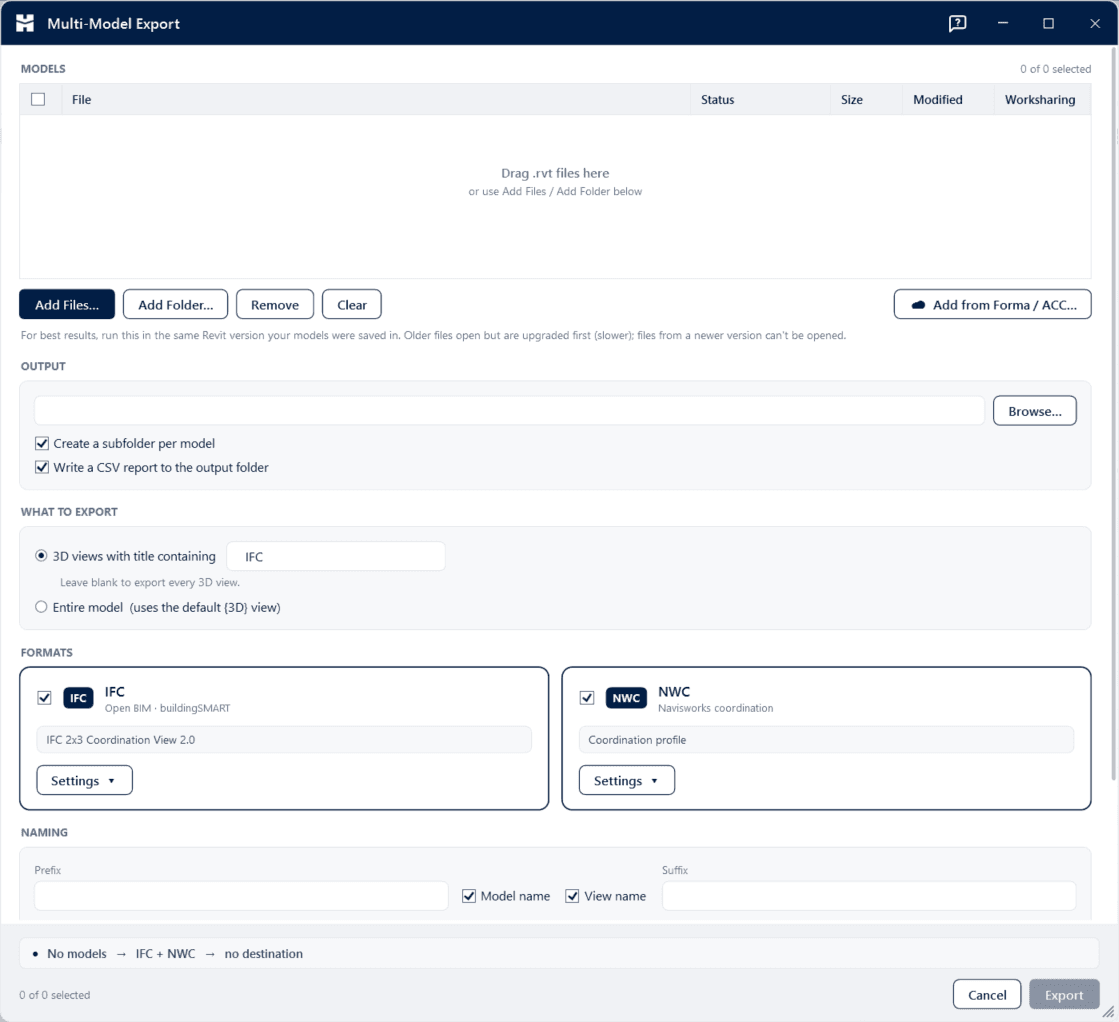Toggle the NWC format checkbox

[587, 698]
